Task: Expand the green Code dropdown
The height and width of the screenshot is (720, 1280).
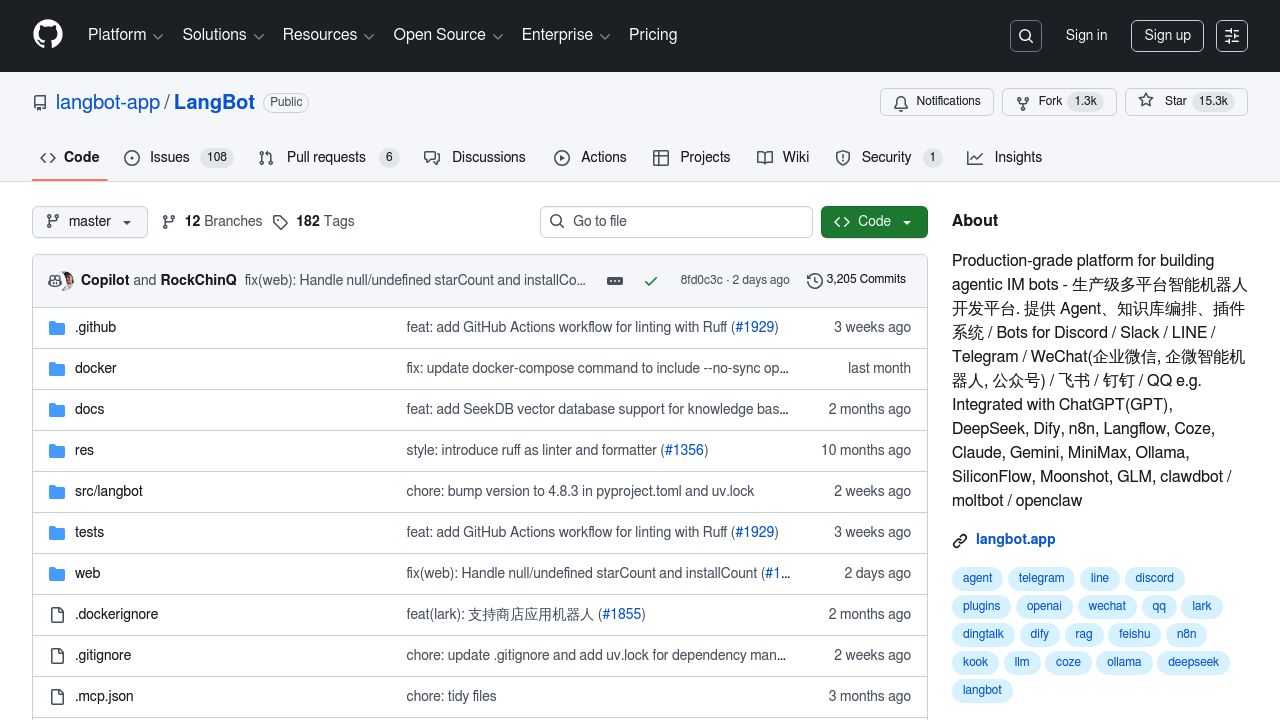Action: click(x=874, y=222)
